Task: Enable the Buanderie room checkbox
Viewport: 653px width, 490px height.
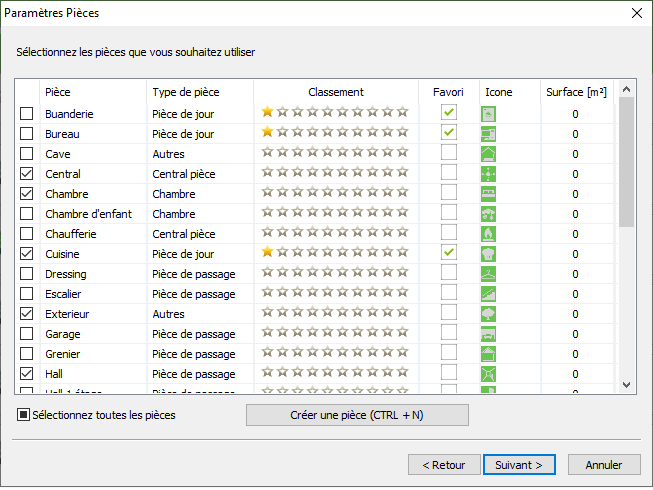Action: tap(27, 114)
